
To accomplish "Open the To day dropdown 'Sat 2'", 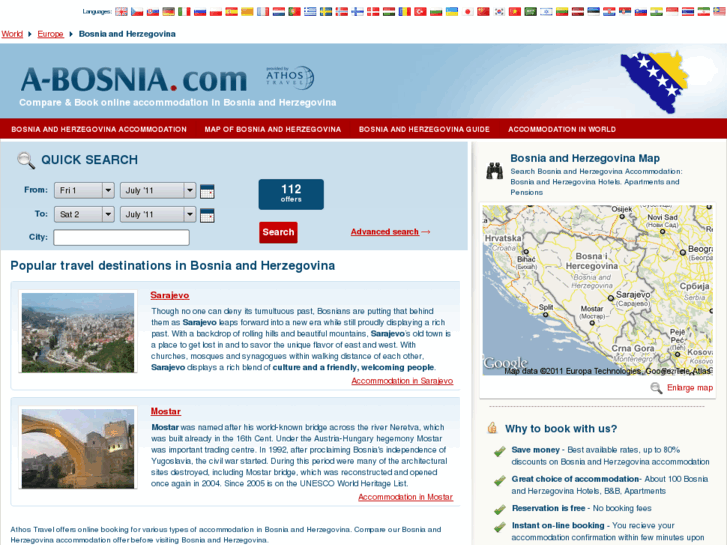I will click(x=84, y=214).
